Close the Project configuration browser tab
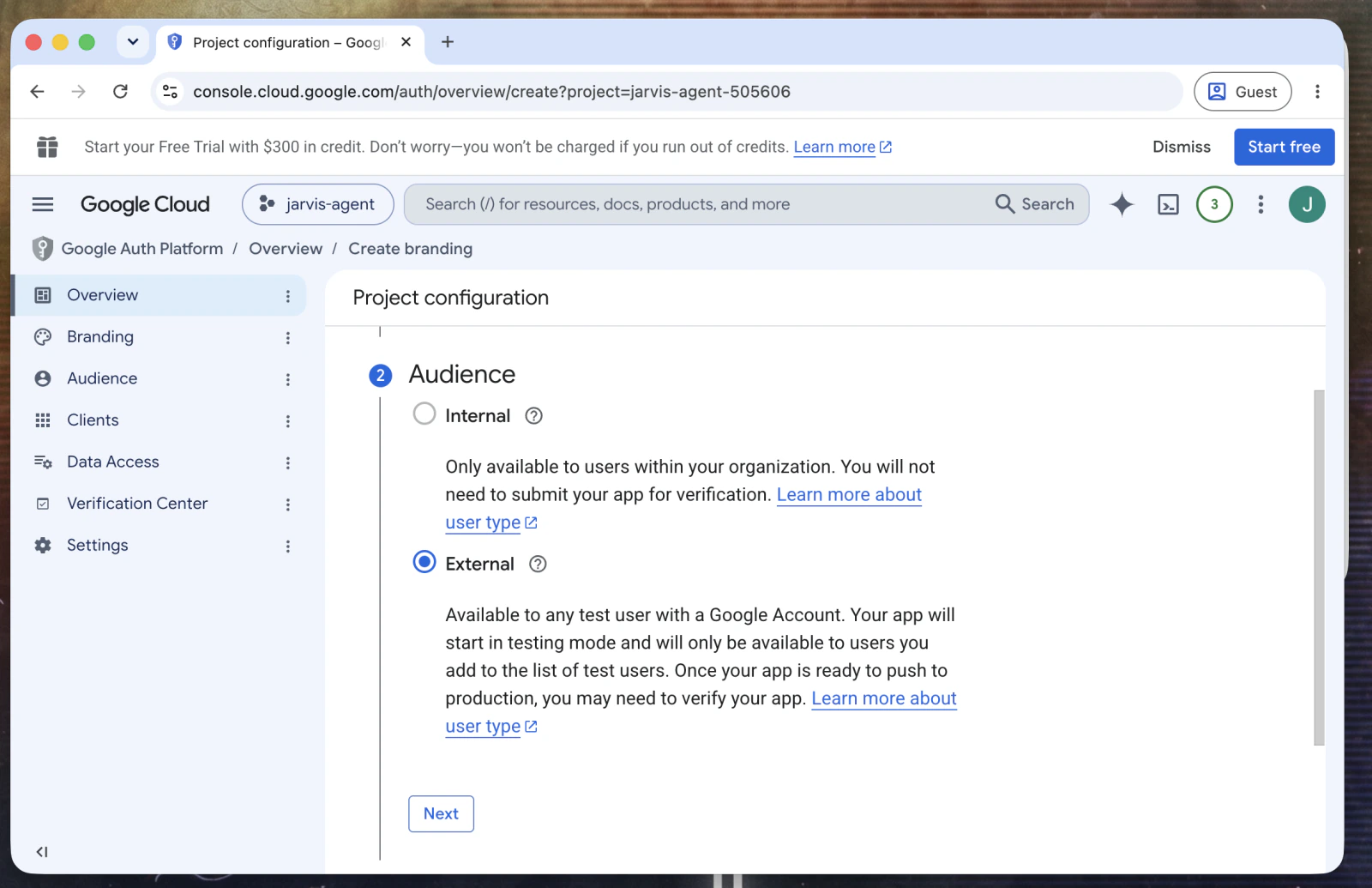Viewport: 1372px width, 888px height. 406,42
